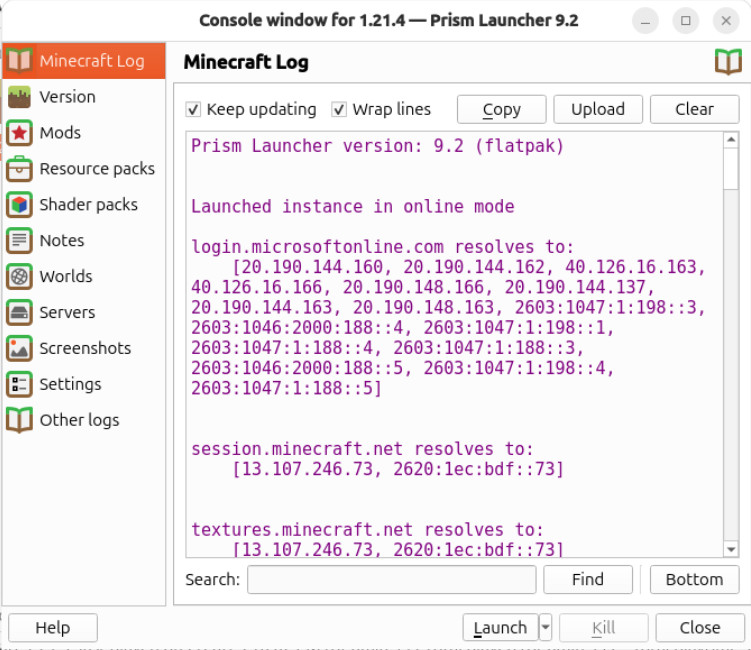Open the Notes page label
Viewport: 751px width, 650px height.
point(62,240)
